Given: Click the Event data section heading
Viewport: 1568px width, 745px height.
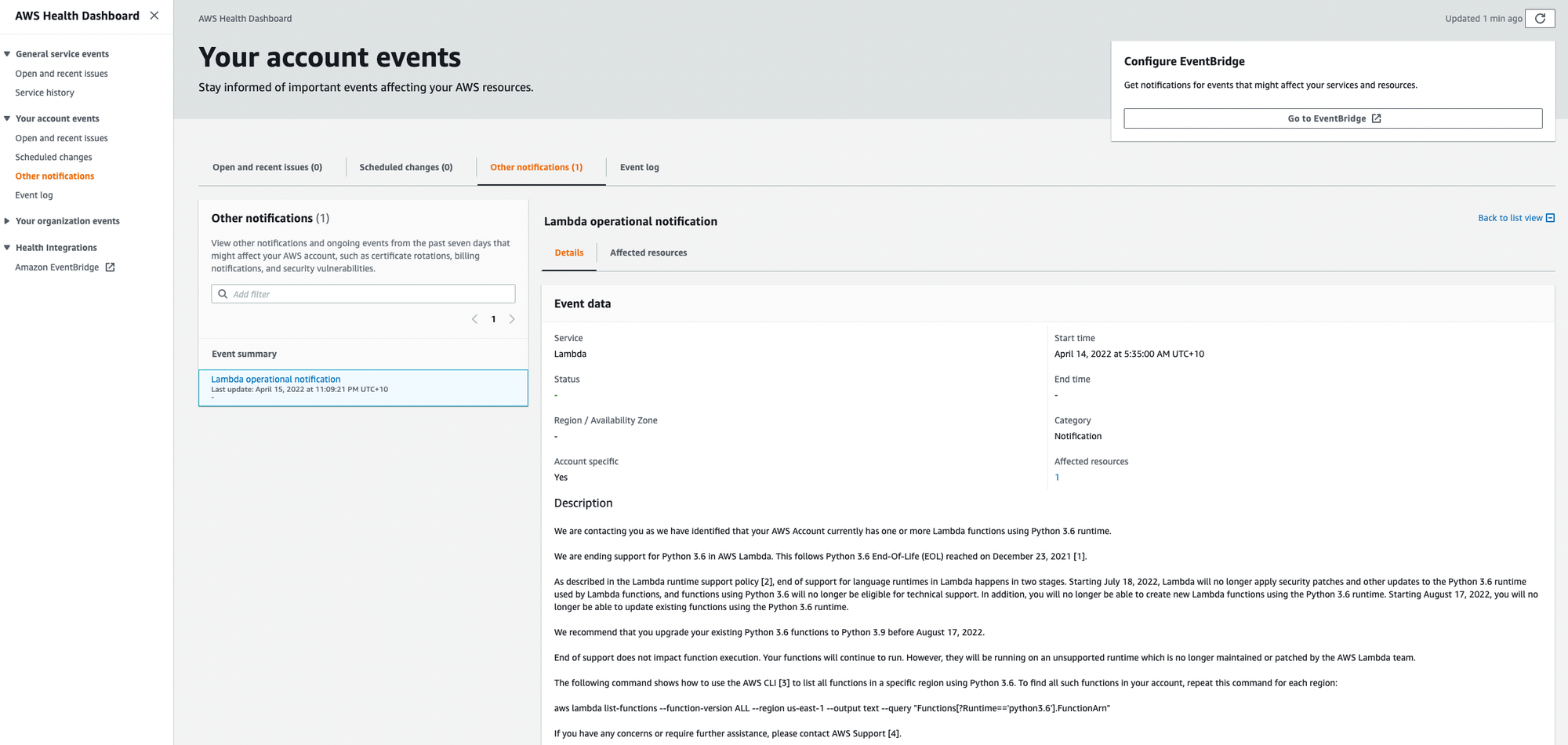Looking at the screenshot, I should click(583, 304).
